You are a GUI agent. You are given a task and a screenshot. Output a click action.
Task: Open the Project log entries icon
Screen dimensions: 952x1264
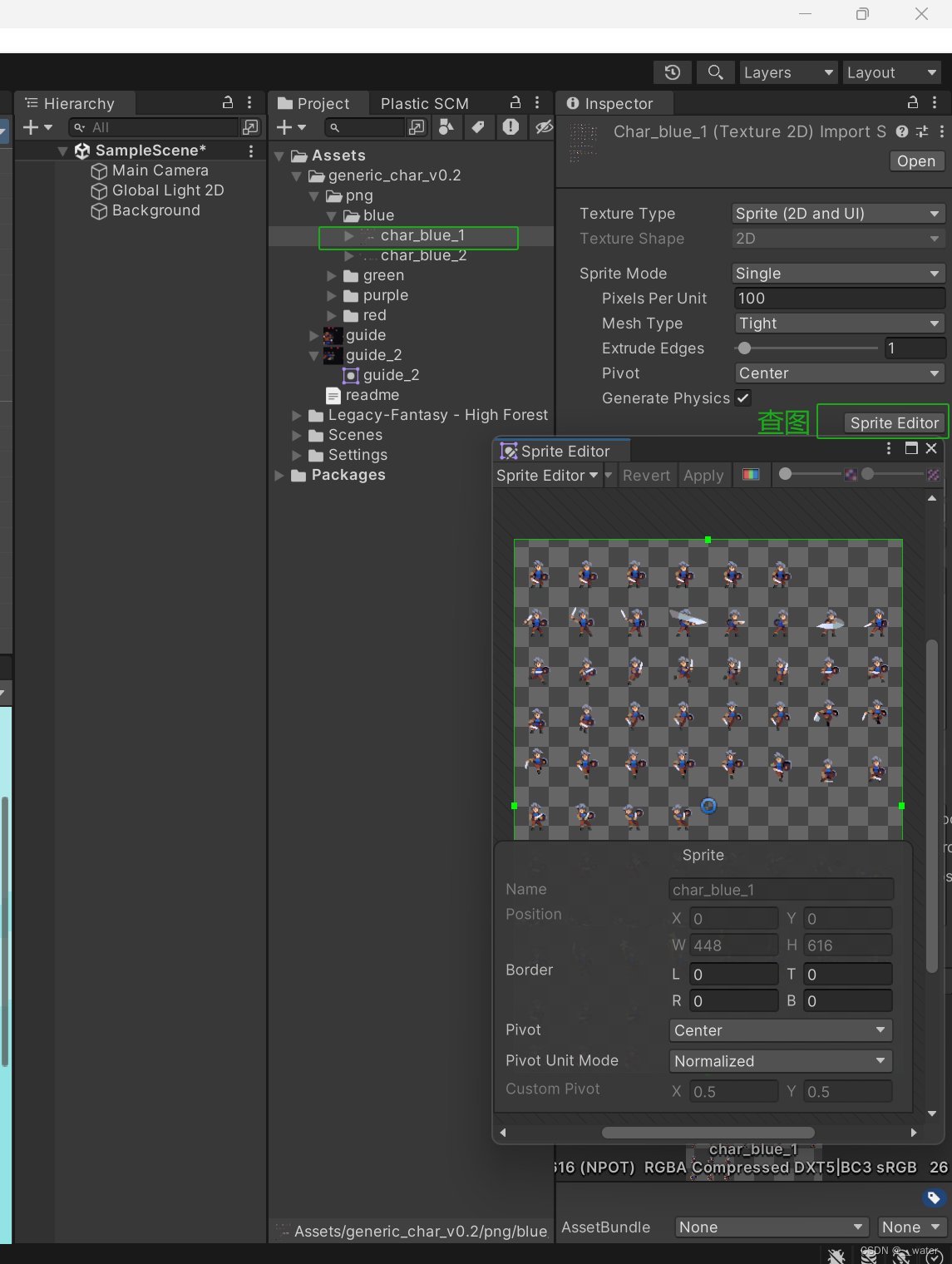tap(511, 126)
